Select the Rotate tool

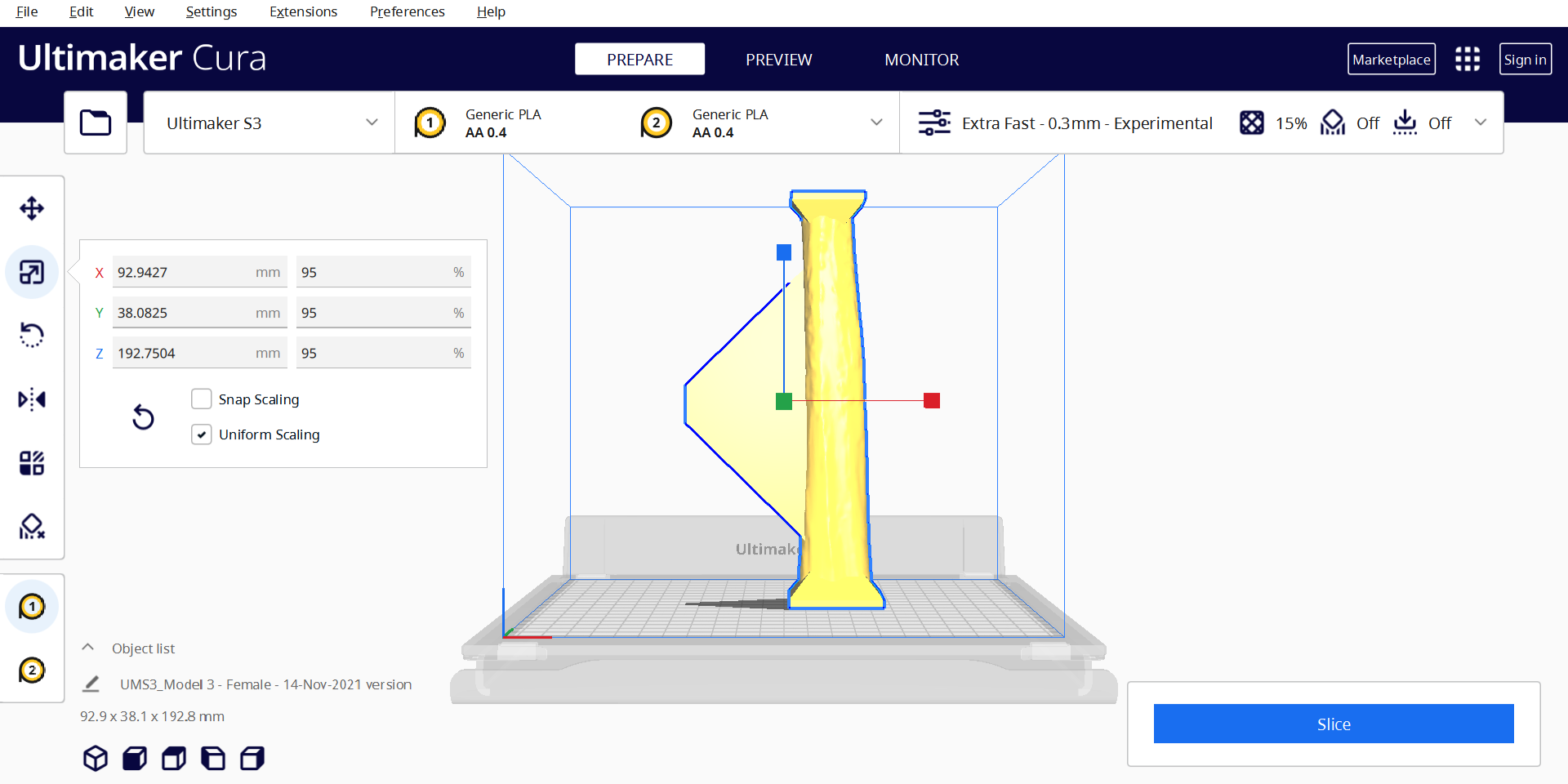(x=32, y=335)
